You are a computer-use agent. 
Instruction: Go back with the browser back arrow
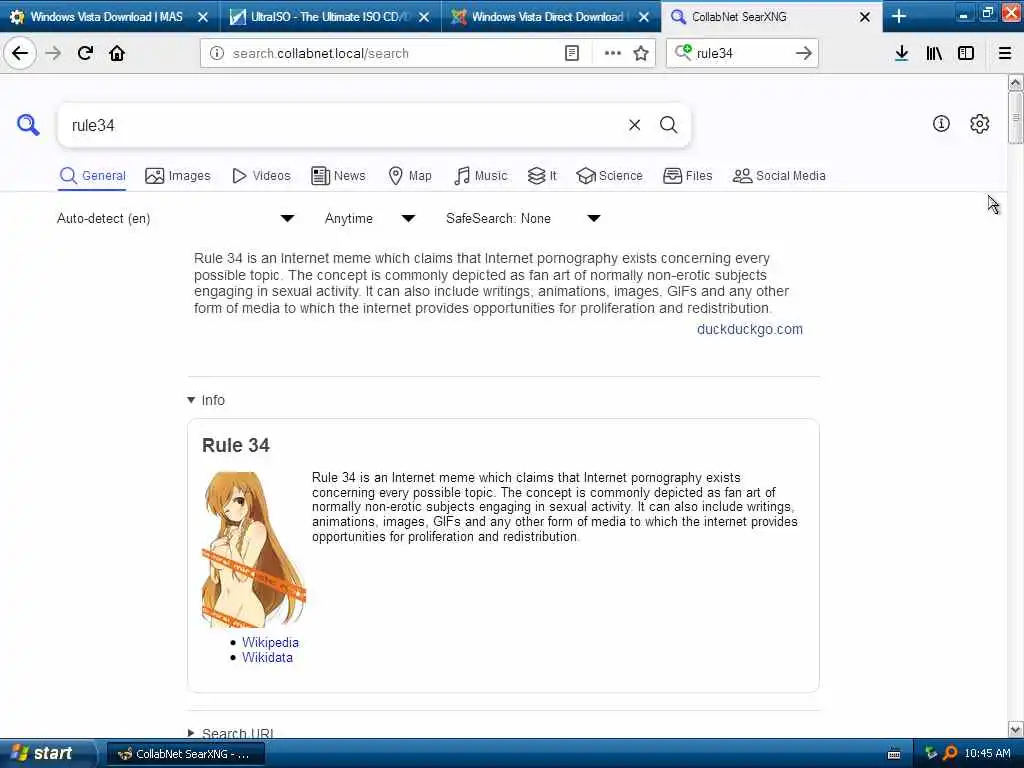pos(20,53)
